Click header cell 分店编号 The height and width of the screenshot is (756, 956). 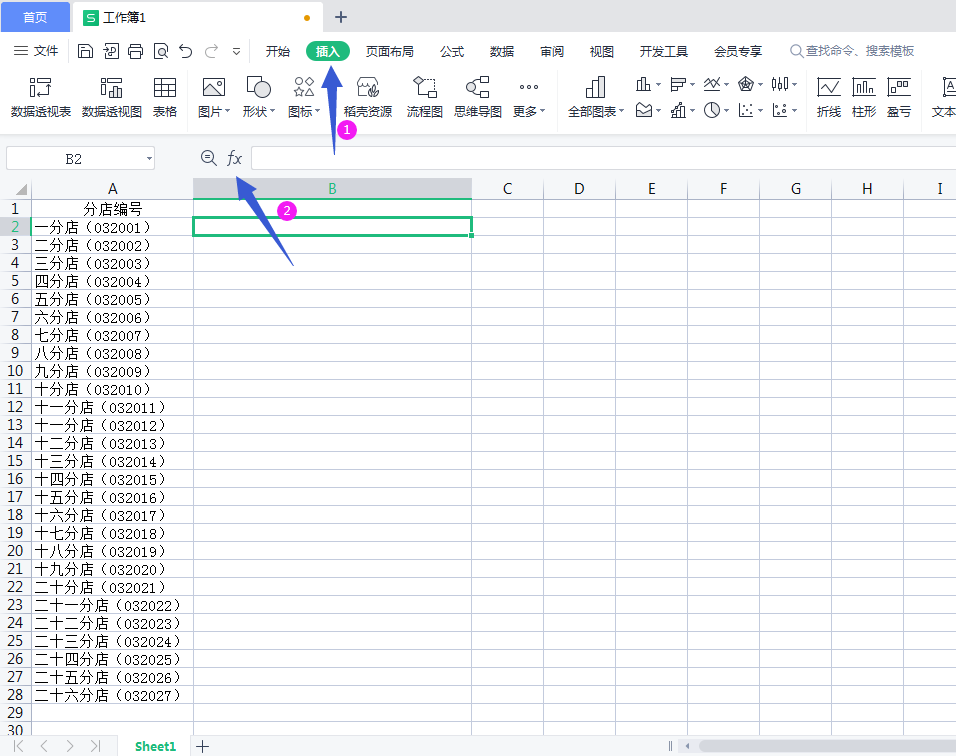[112, 209]
